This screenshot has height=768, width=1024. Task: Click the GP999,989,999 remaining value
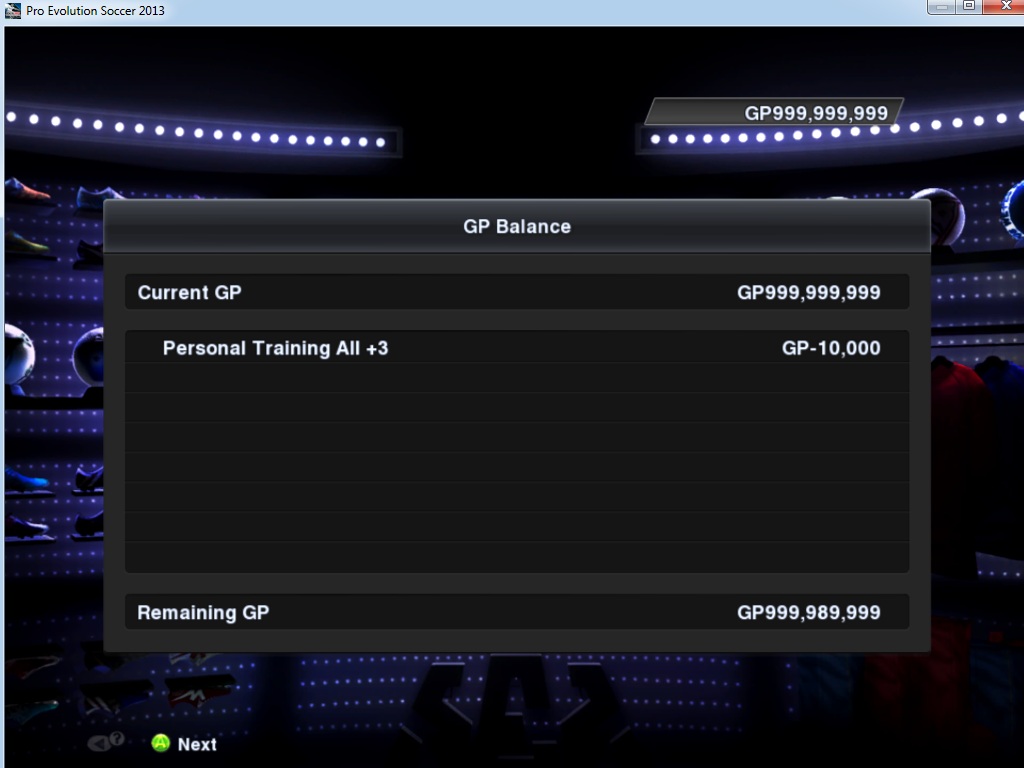coord(808,613)
